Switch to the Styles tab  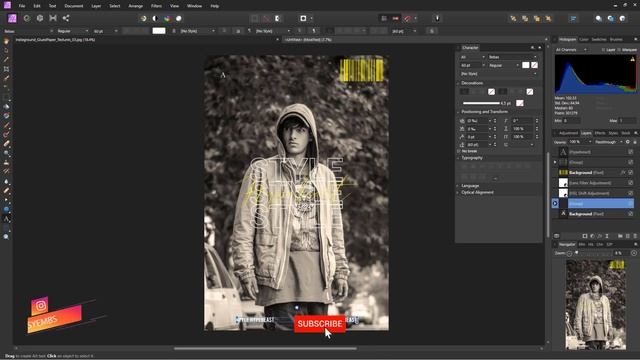(x=613, y=133)
